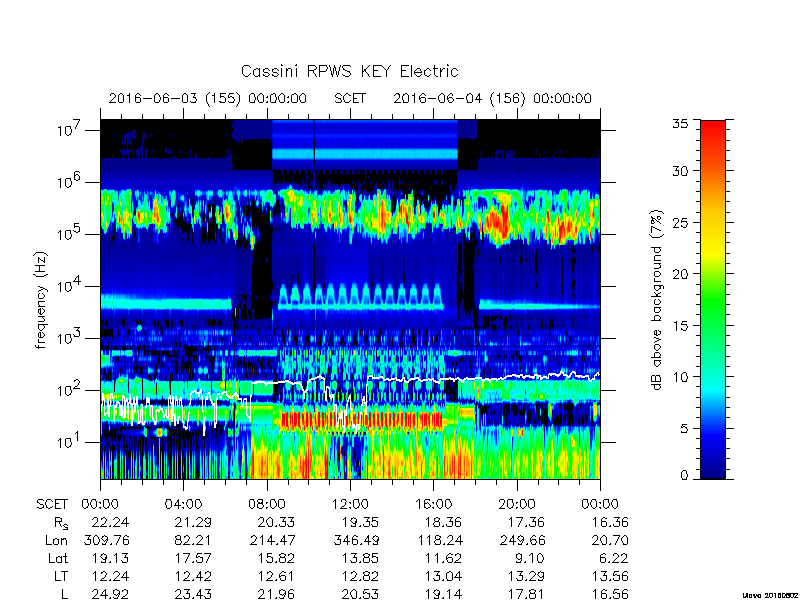This screenshot has width=800, height=600.
Task: Click the Lat row label
Action: coord(58,558)
